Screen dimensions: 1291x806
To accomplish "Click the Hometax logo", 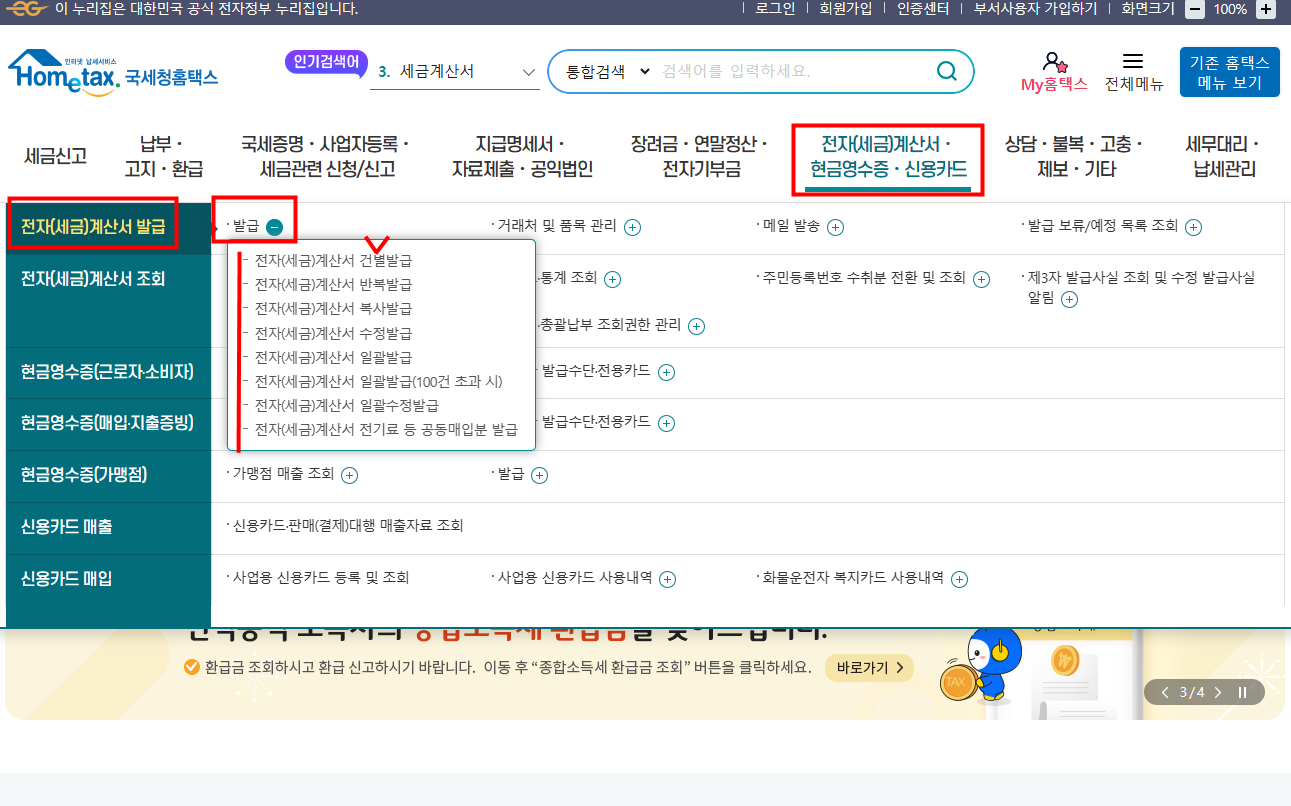I will point(113,73).
